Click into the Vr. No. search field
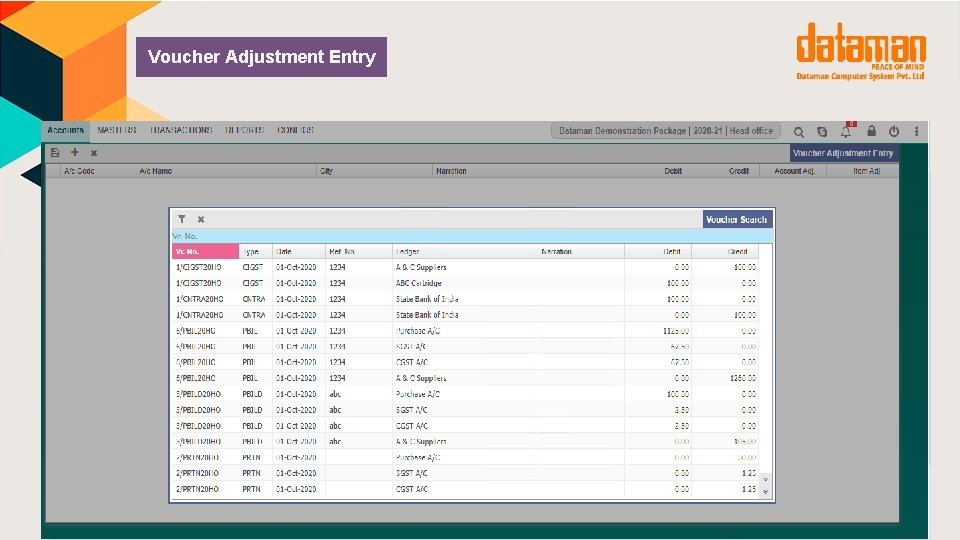This screenshot has height=540, width=960. click(x=472, y=236)
